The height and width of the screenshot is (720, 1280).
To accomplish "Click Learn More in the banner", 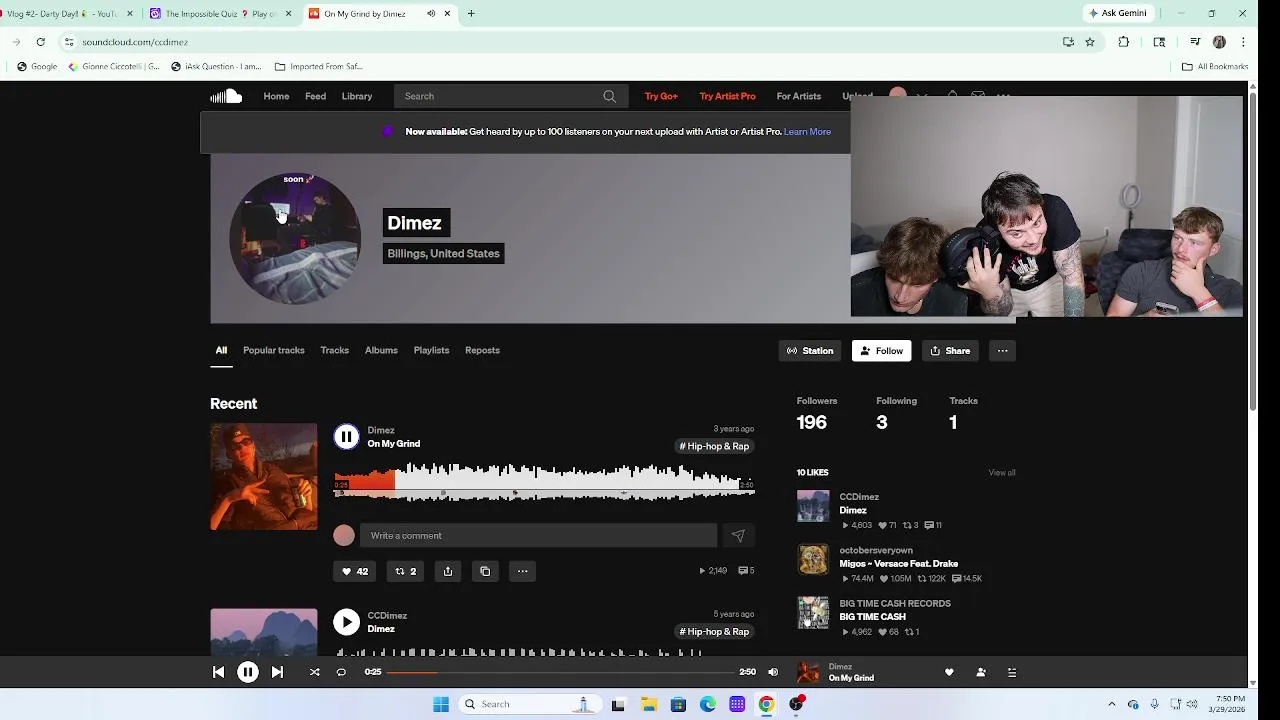I will click(x=807, y=132).
